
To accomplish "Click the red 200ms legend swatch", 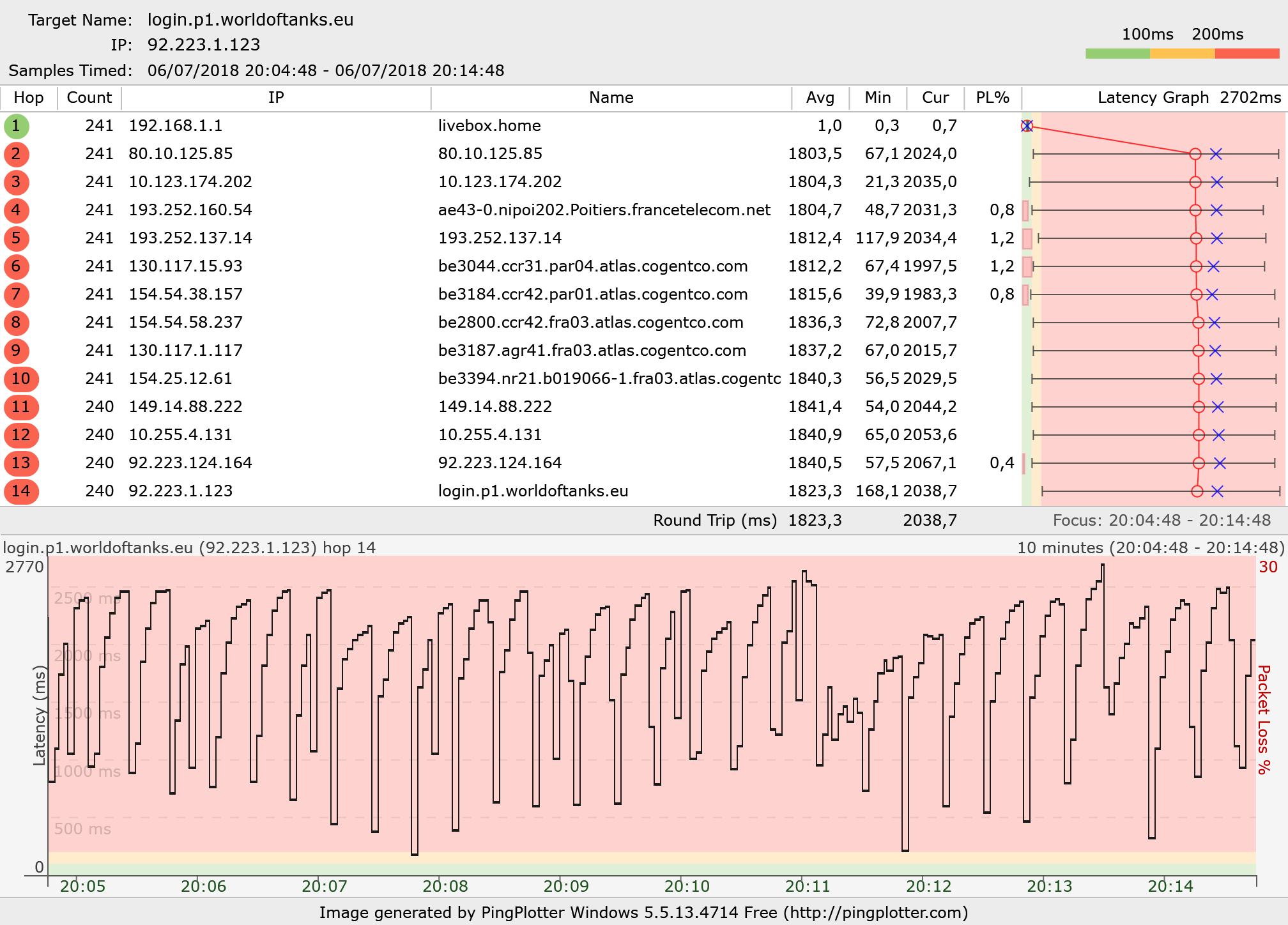I will pos(1246,54).
